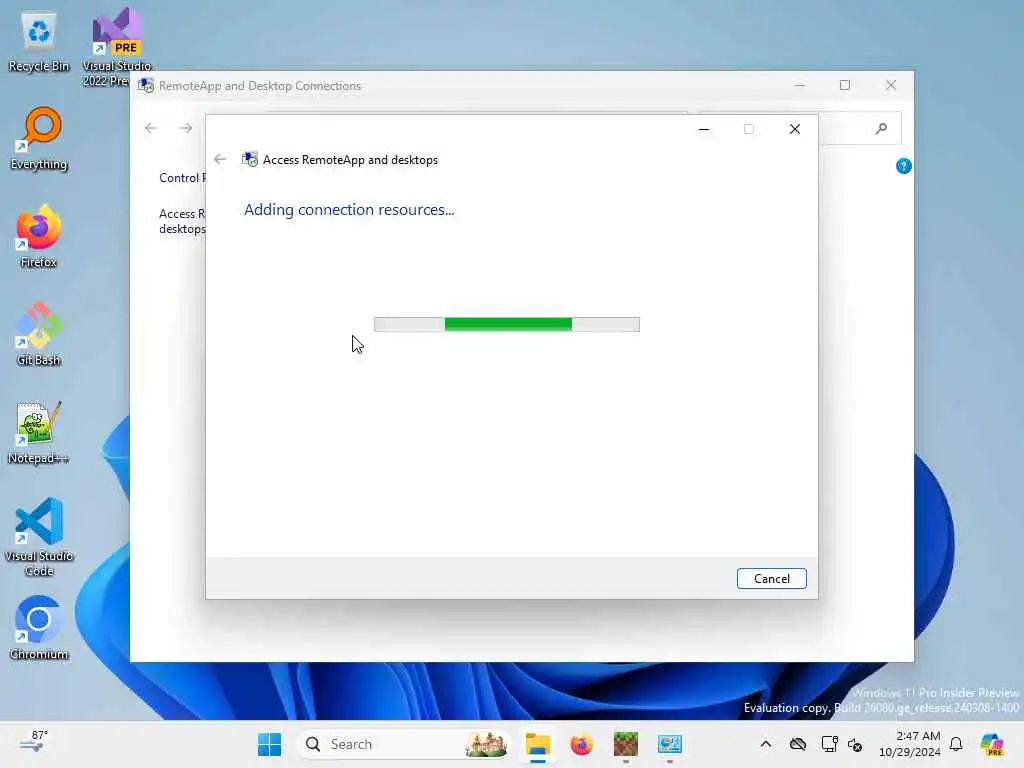Open the Windows Start menu
Image resolution: width=1024 pixels, height=768 pixels.
pos(269,744)
